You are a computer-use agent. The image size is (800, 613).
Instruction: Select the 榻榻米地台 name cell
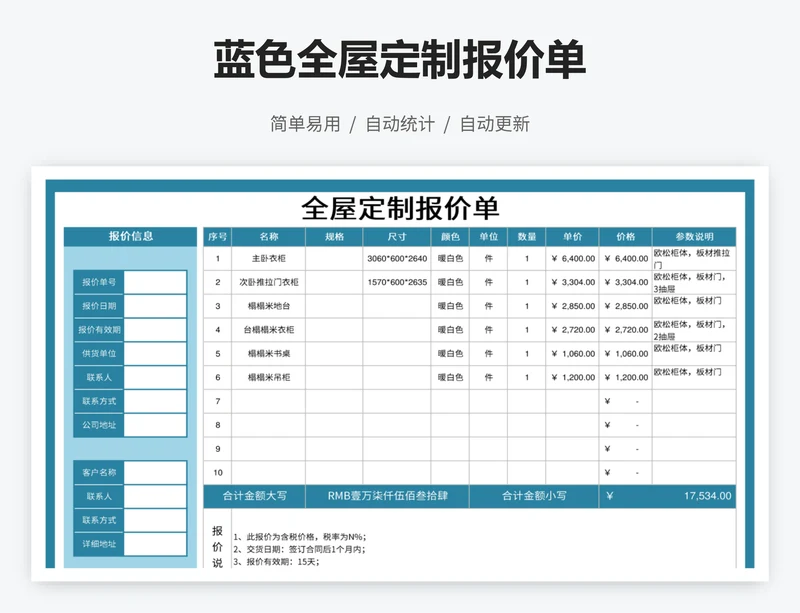click(x=268, y=306)
